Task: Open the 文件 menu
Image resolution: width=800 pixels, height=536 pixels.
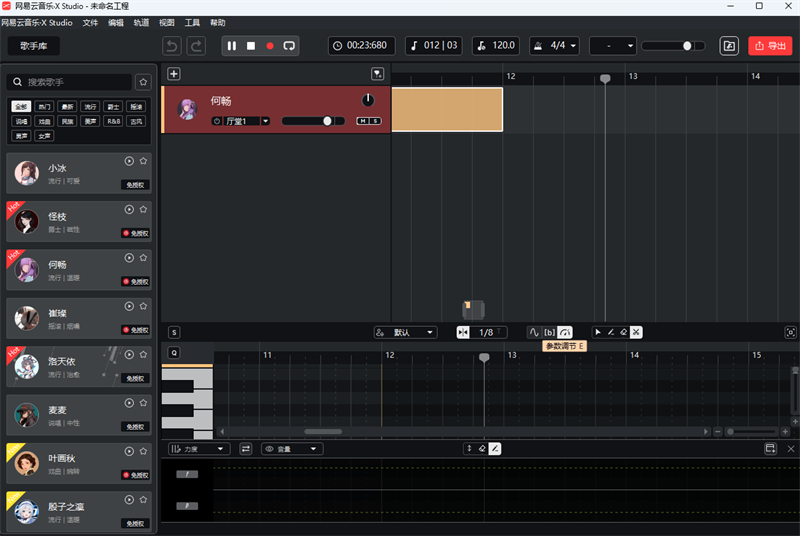Action: point(91,22)
